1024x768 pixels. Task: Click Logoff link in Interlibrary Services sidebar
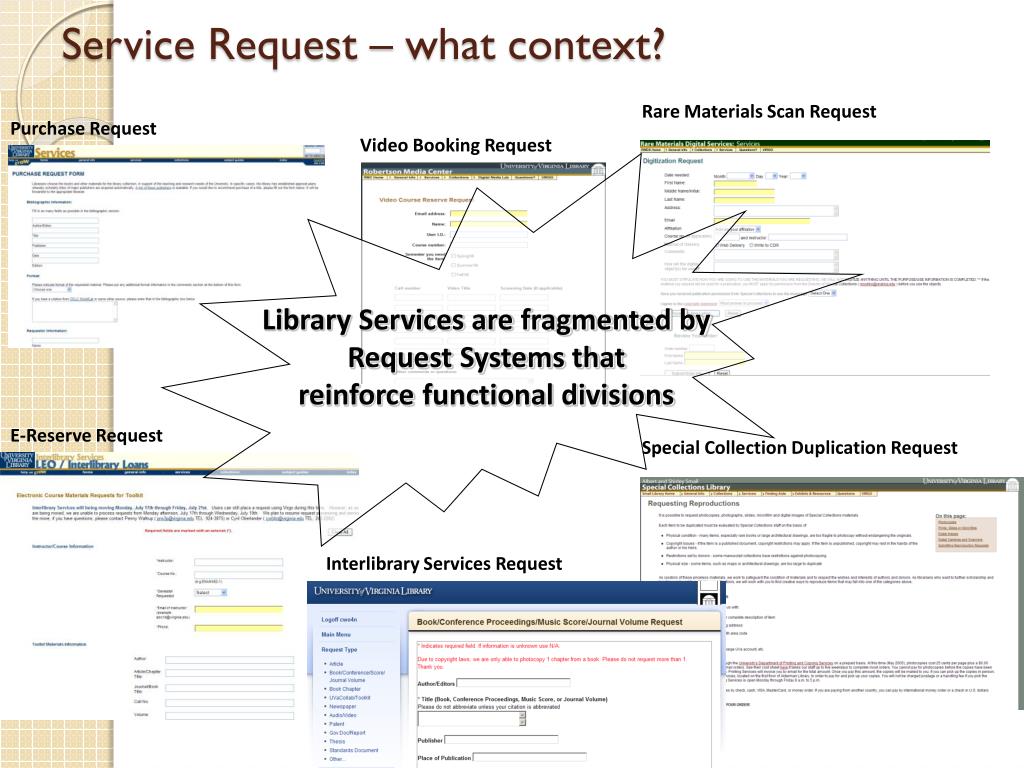[x=339, y=619]
